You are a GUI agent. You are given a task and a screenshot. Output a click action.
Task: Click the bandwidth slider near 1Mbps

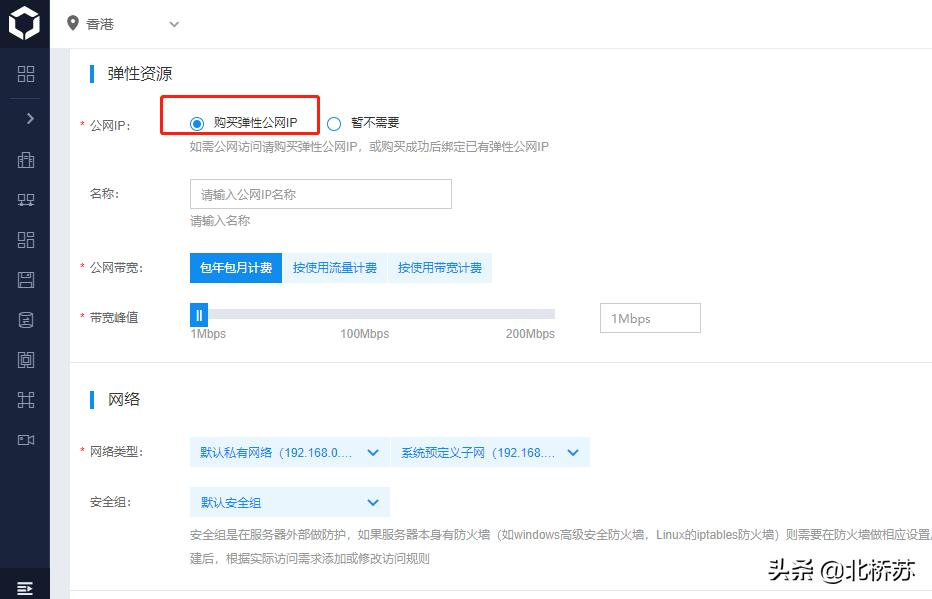[199, 315]
